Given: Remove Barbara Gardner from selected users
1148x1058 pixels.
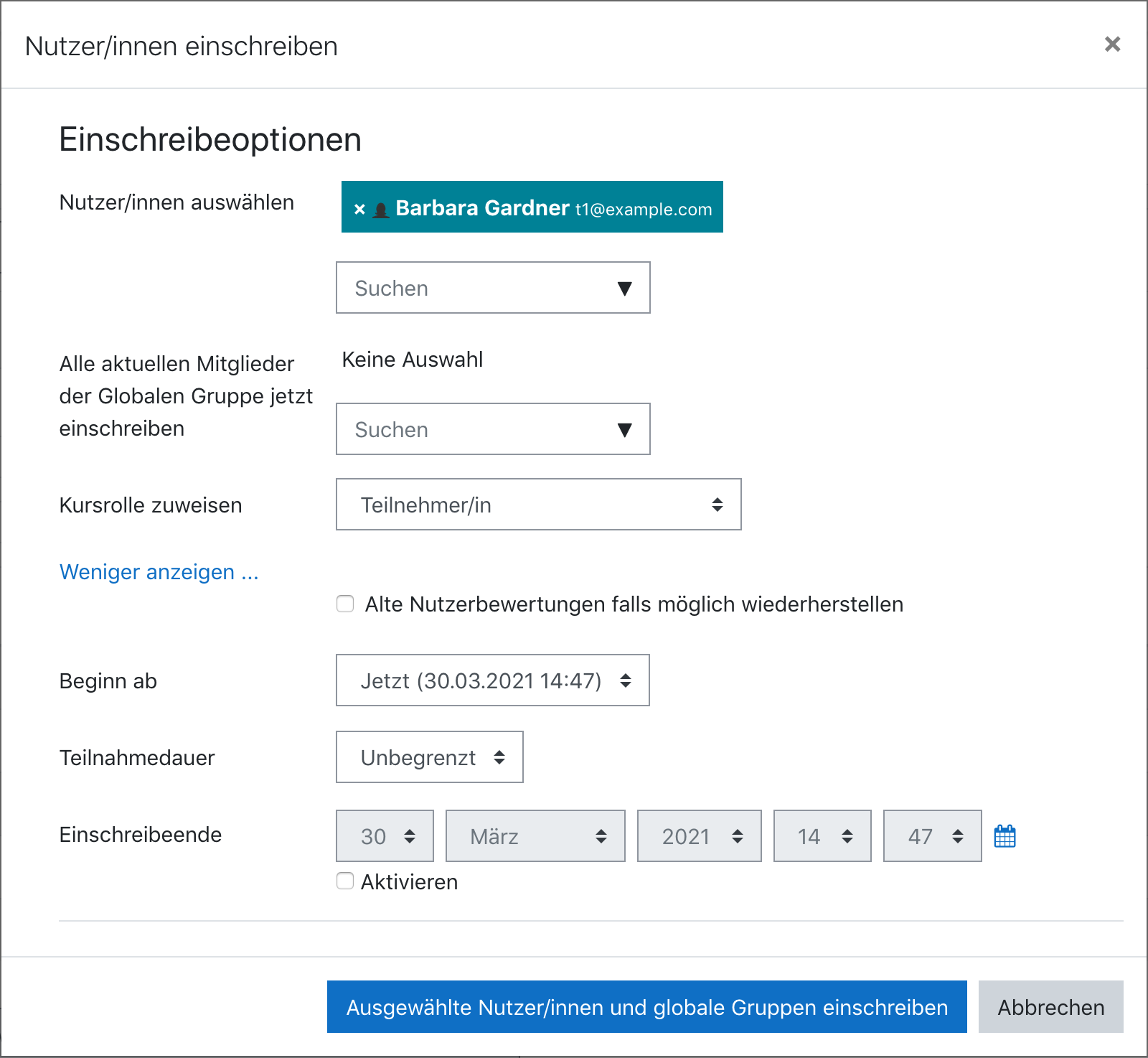Looking at the screenshot, I should click(359, 209).
